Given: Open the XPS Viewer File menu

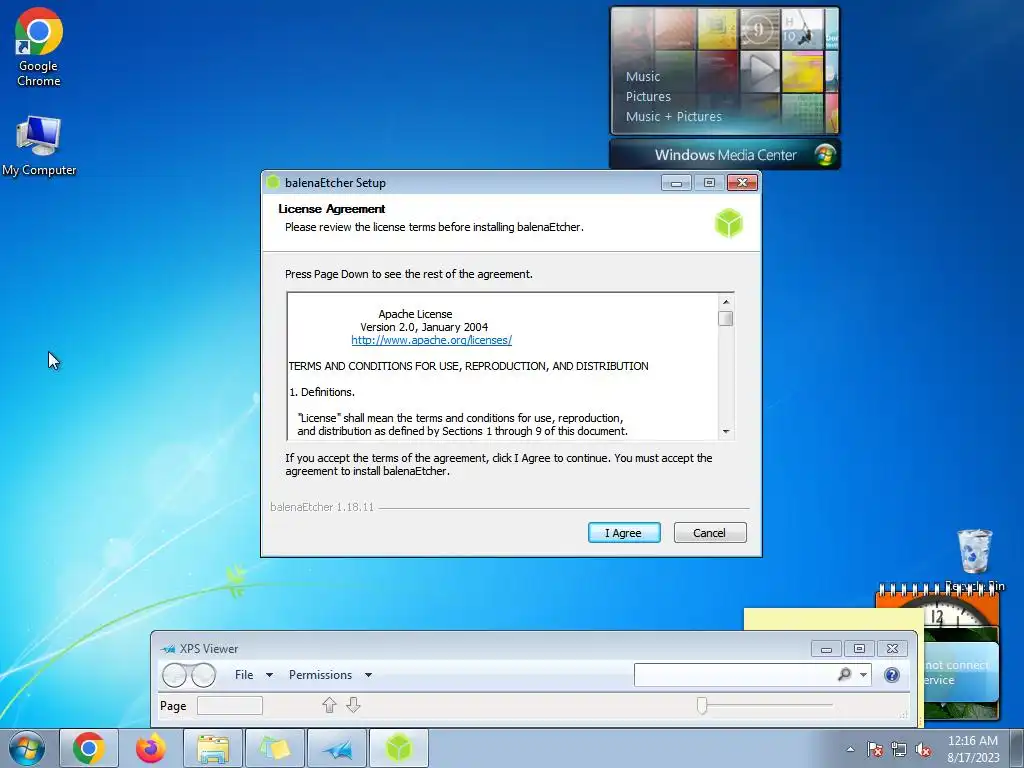Looking at the screenshot, I should 244,675.
